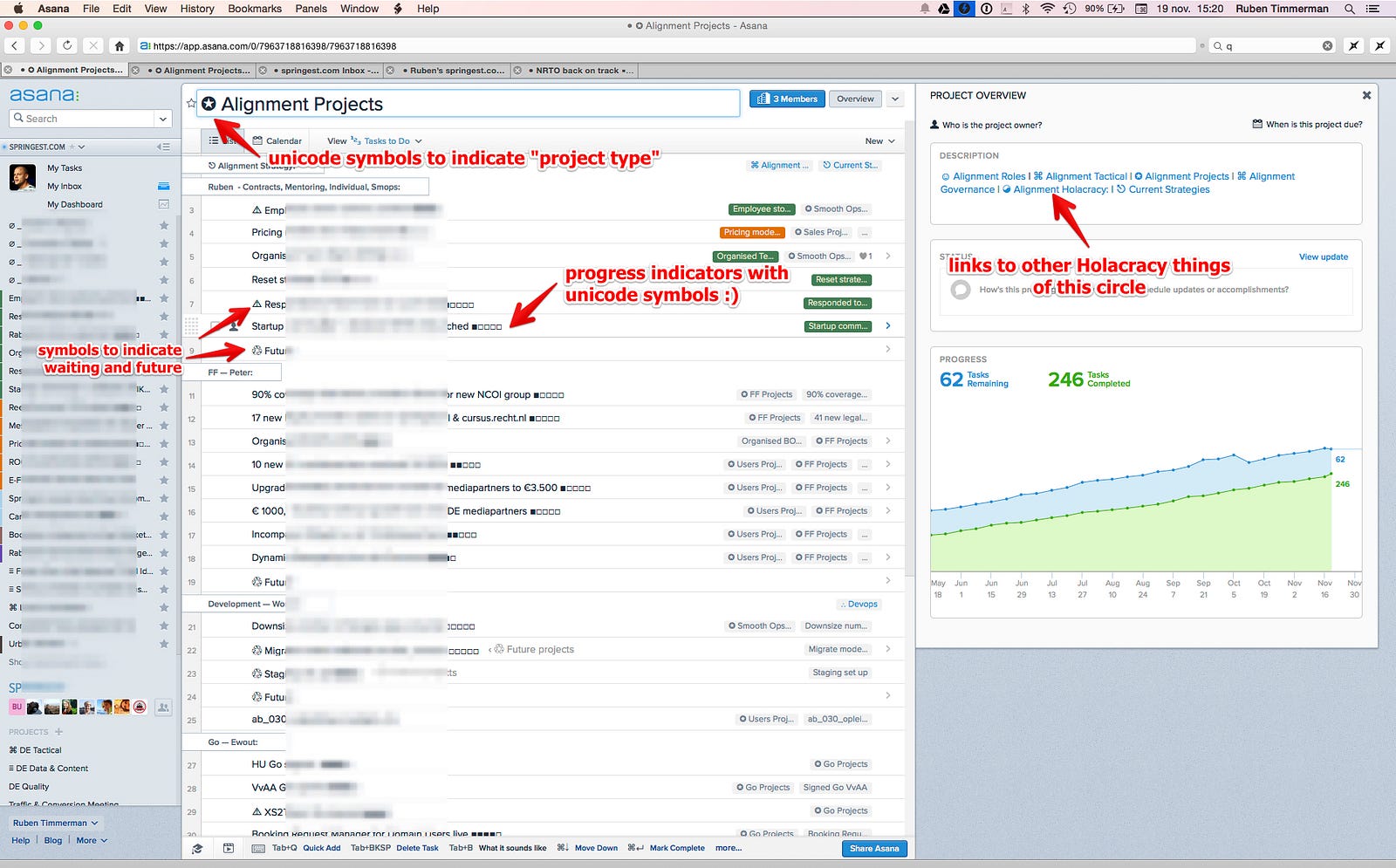This screenshot has height=868, width=1396.
Task: Click Mark Complete shortcut
Action: (677, 848)
